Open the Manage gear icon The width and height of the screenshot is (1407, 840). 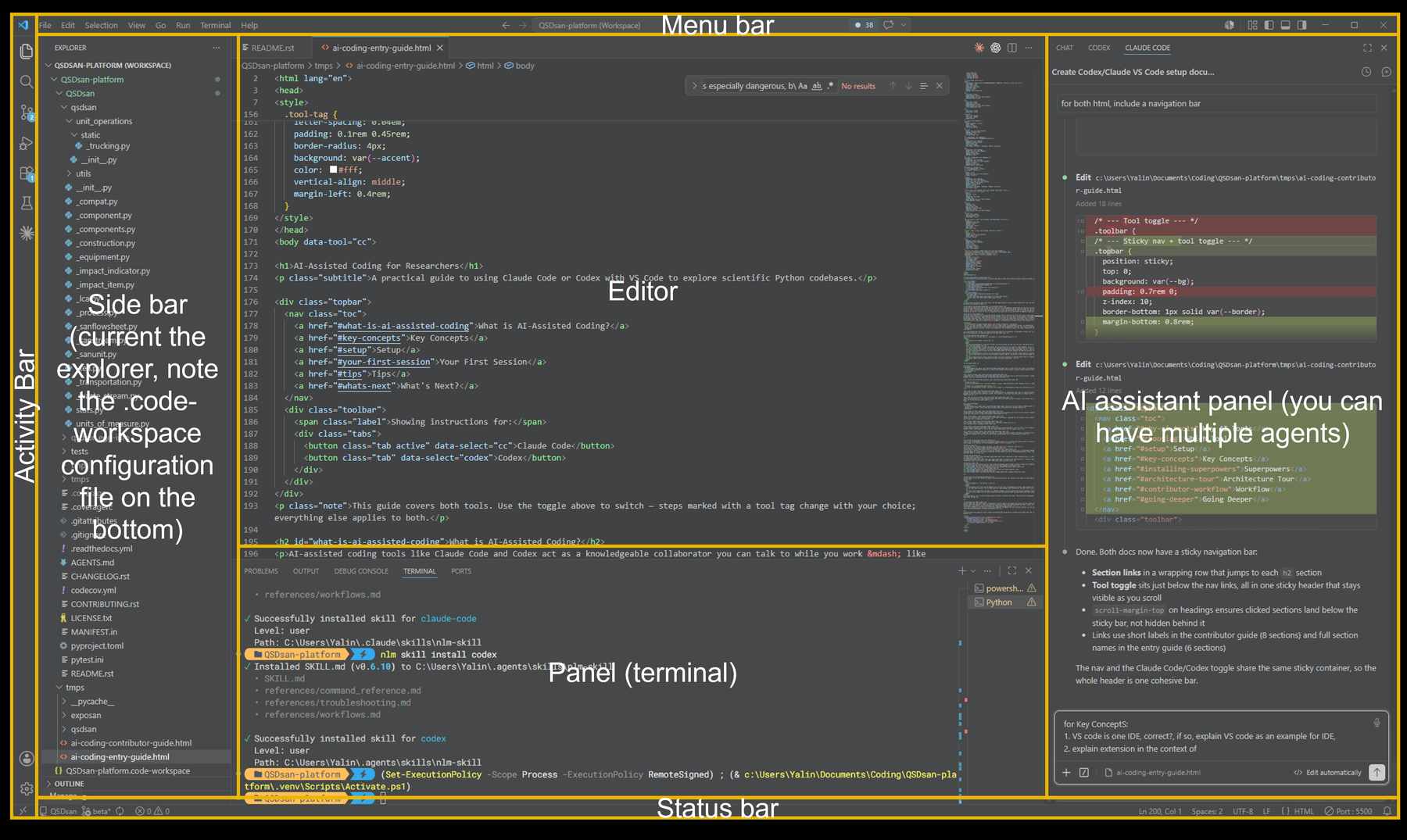26,788
